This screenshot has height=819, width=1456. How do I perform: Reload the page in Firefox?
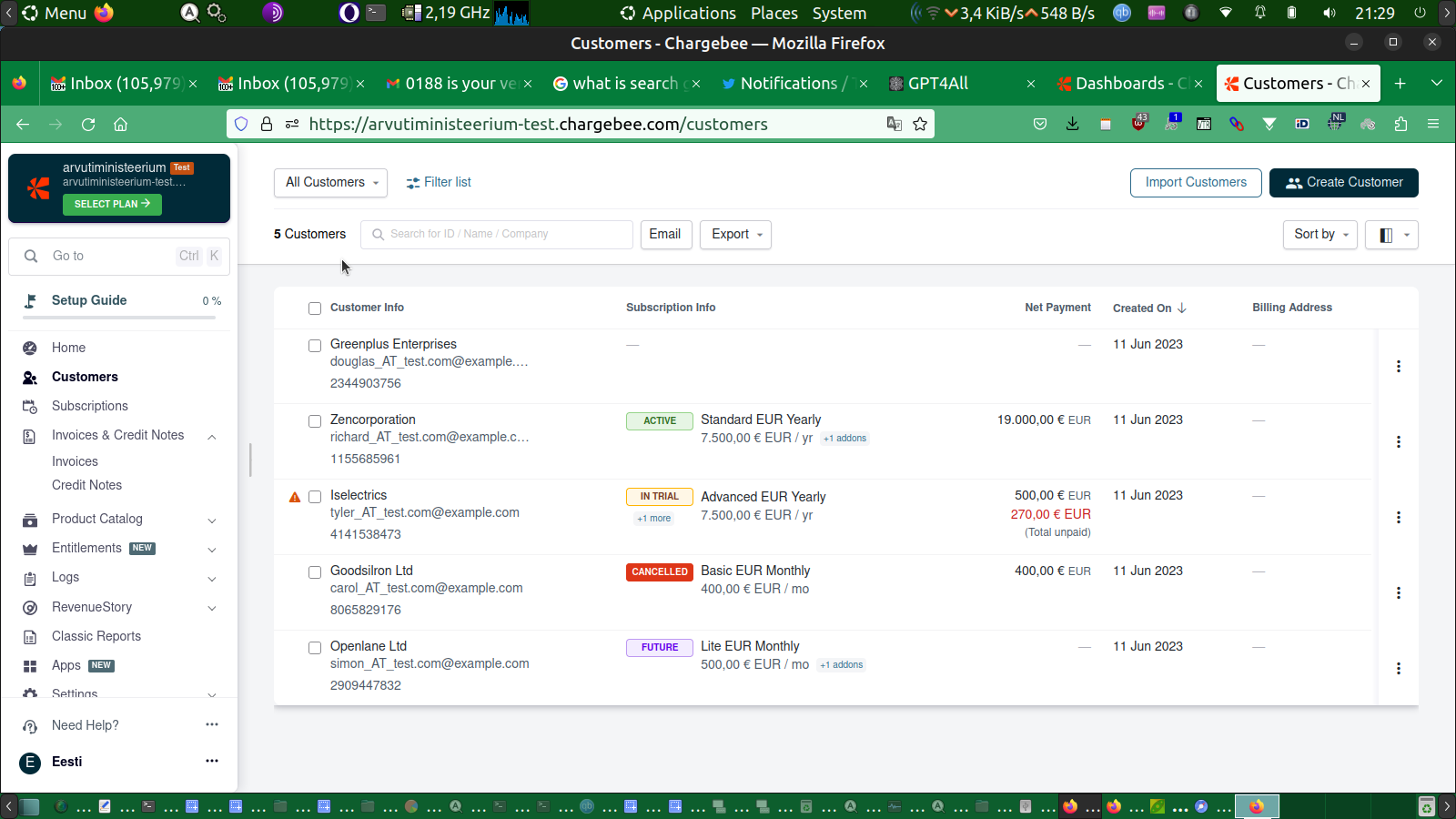pos(88,124)
